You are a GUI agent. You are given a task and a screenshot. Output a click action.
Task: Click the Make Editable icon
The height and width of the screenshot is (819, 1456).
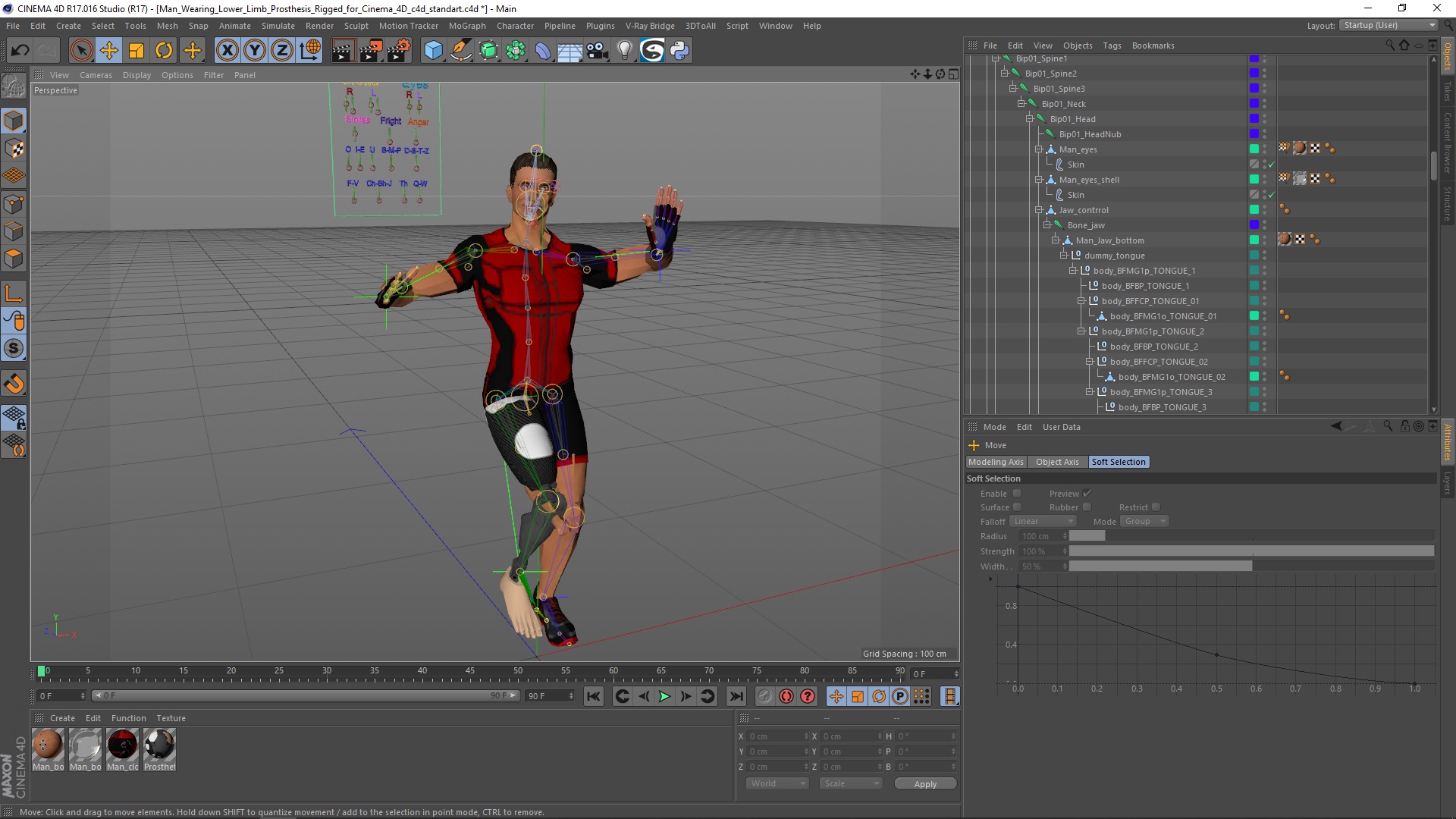[14, 86]
